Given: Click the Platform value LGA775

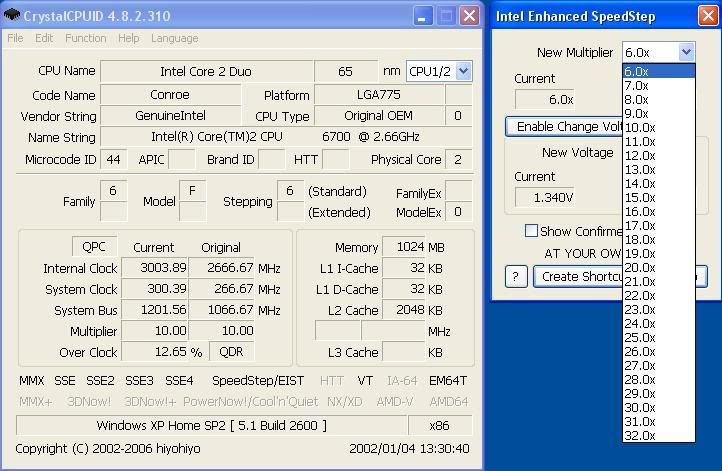Looking at the screenshot, I should (379, 95).
